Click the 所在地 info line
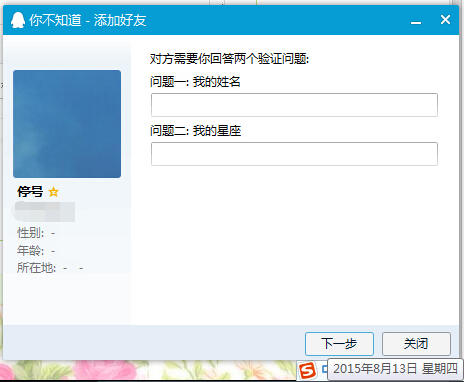Image resolution: width=464 pixels, height=382 pixels. (50, 268)
